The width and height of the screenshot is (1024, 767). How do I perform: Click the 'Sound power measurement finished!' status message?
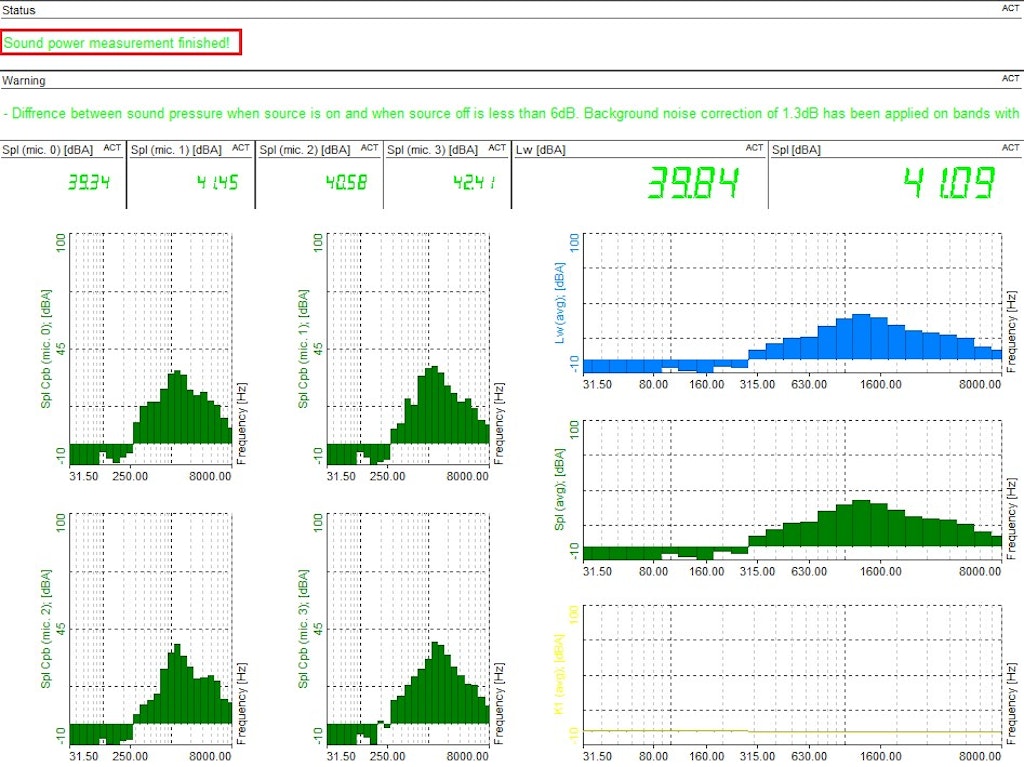[117, 43]
